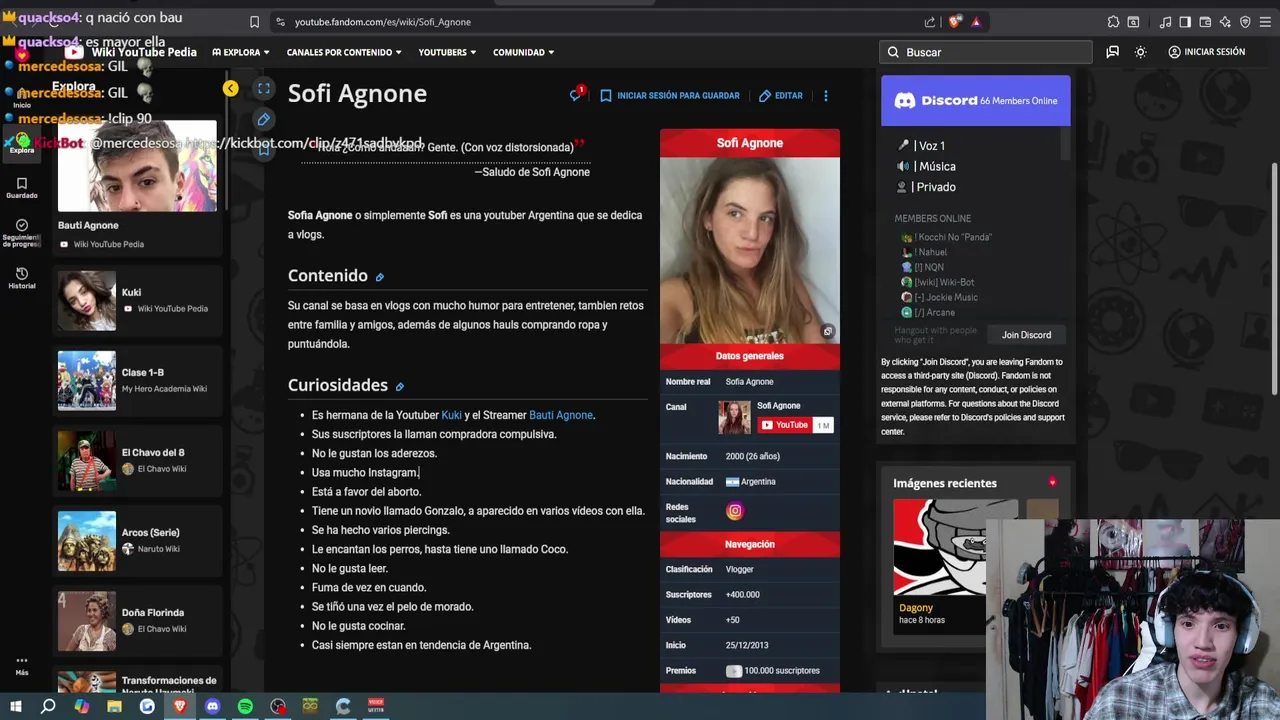The image size is (1280, 720).
Task: Focus the Buscar search field
Action: pyautogui.click(x=986, y=52)
